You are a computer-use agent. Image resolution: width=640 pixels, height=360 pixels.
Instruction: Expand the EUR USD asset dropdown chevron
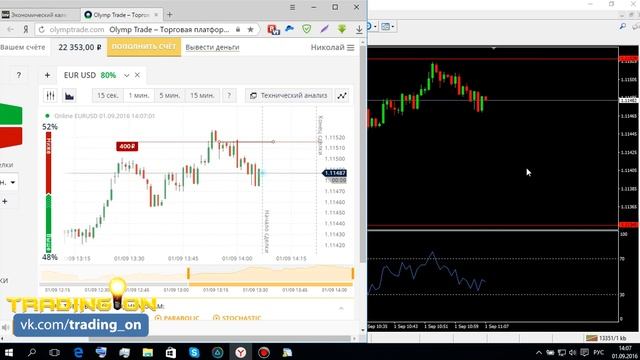coord(127,76)
